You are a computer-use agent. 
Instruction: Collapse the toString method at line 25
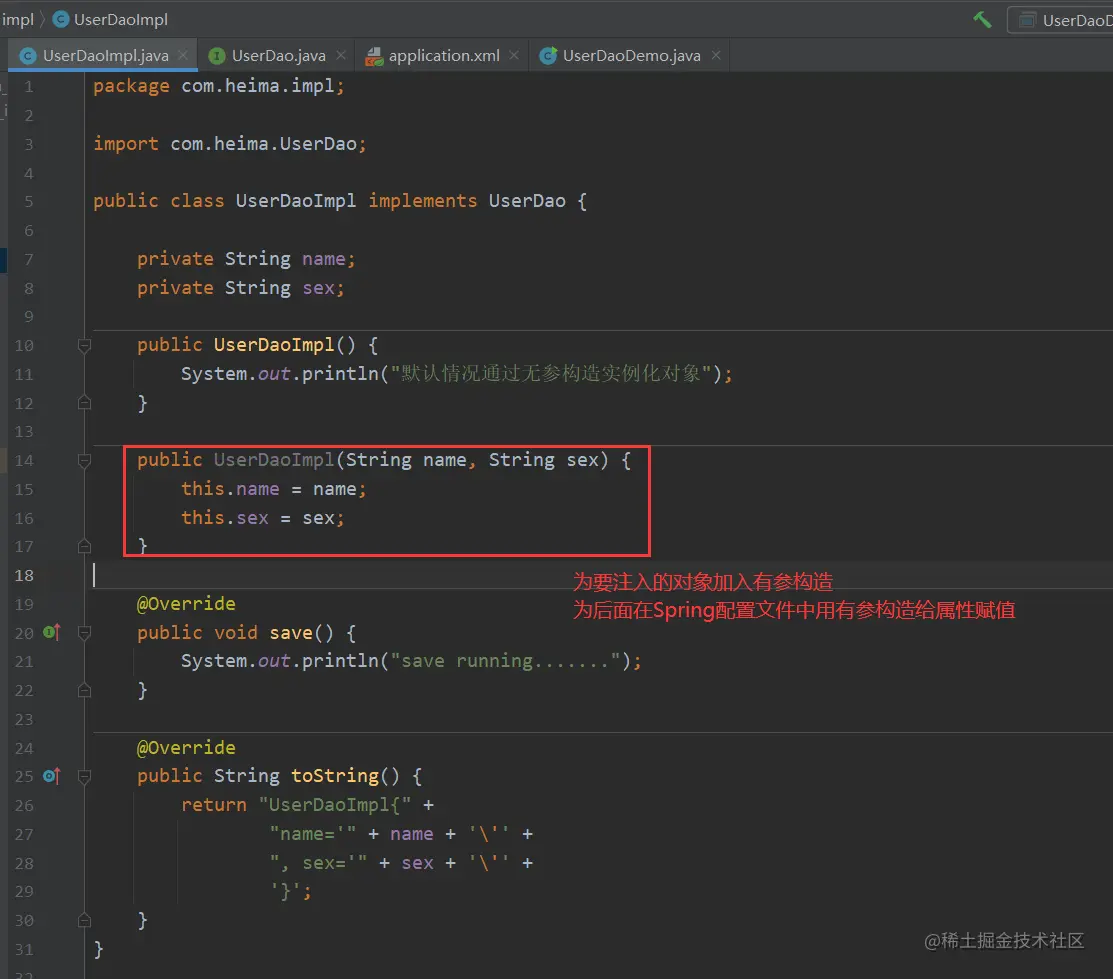84,777
